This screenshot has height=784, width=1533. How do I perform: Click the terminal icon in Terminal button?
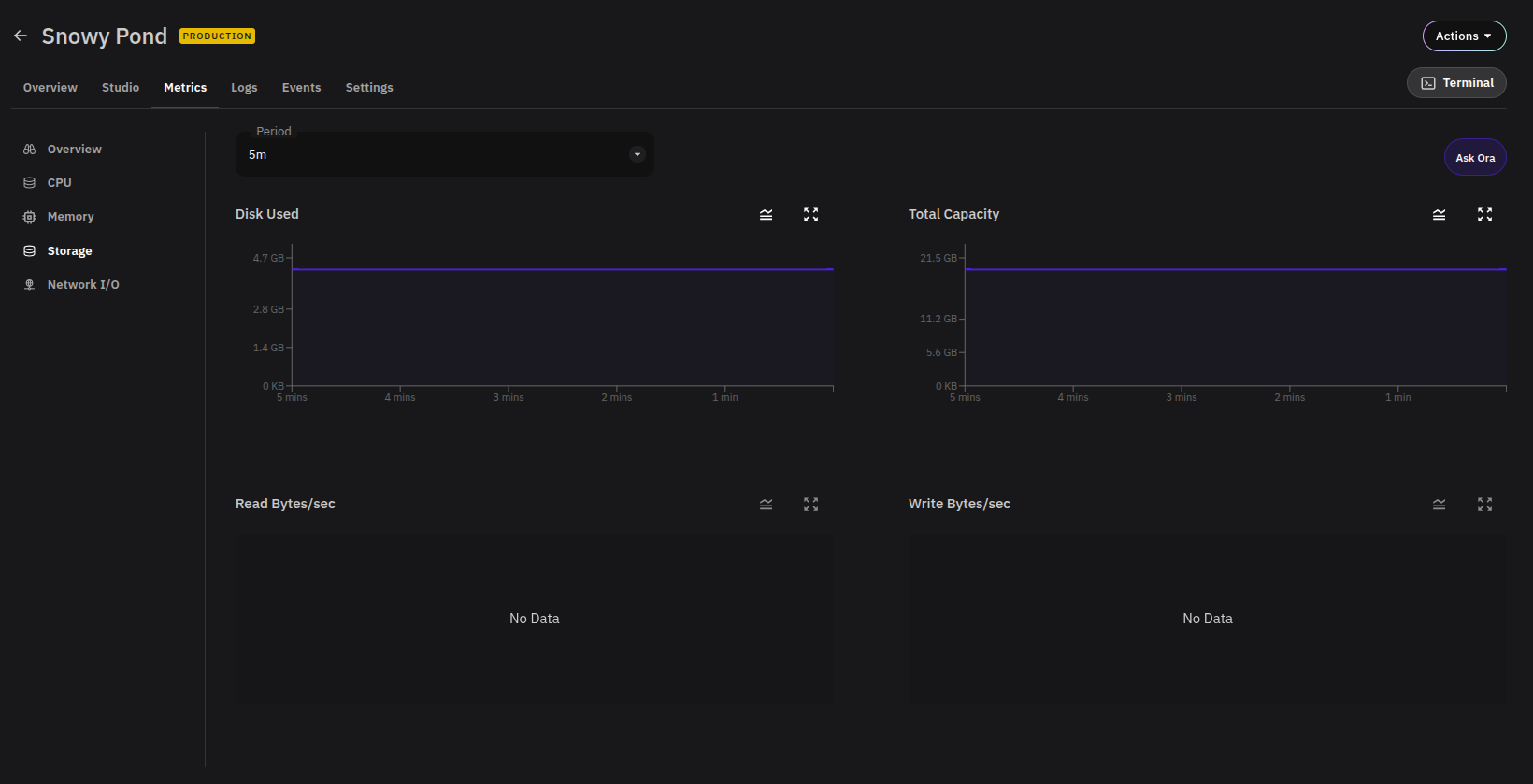click(x=1428, y=83)
